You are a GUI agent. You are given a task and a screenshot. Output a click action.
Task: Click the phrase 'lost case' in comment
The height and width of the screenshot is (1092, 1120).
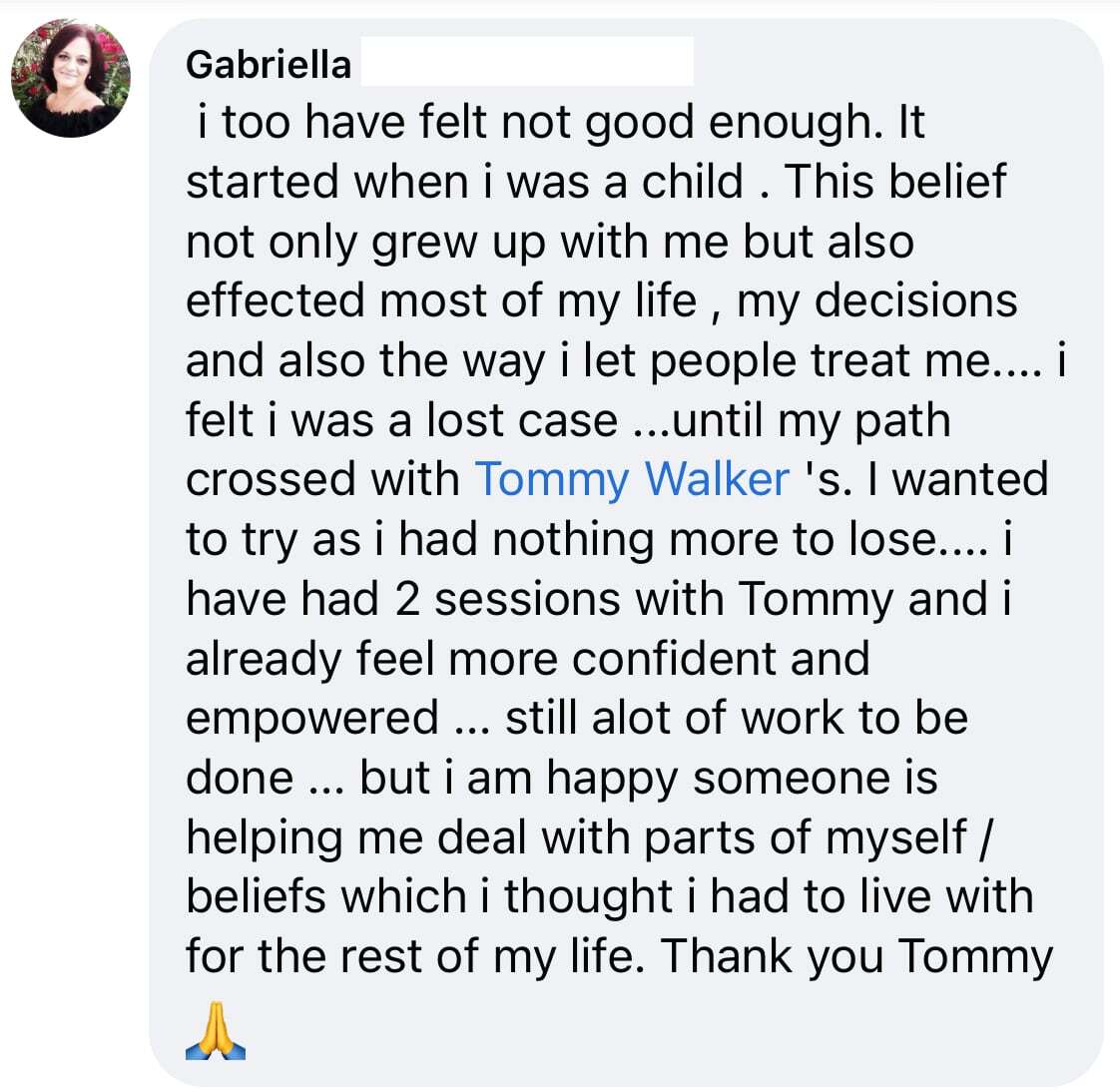pos(522,420)
